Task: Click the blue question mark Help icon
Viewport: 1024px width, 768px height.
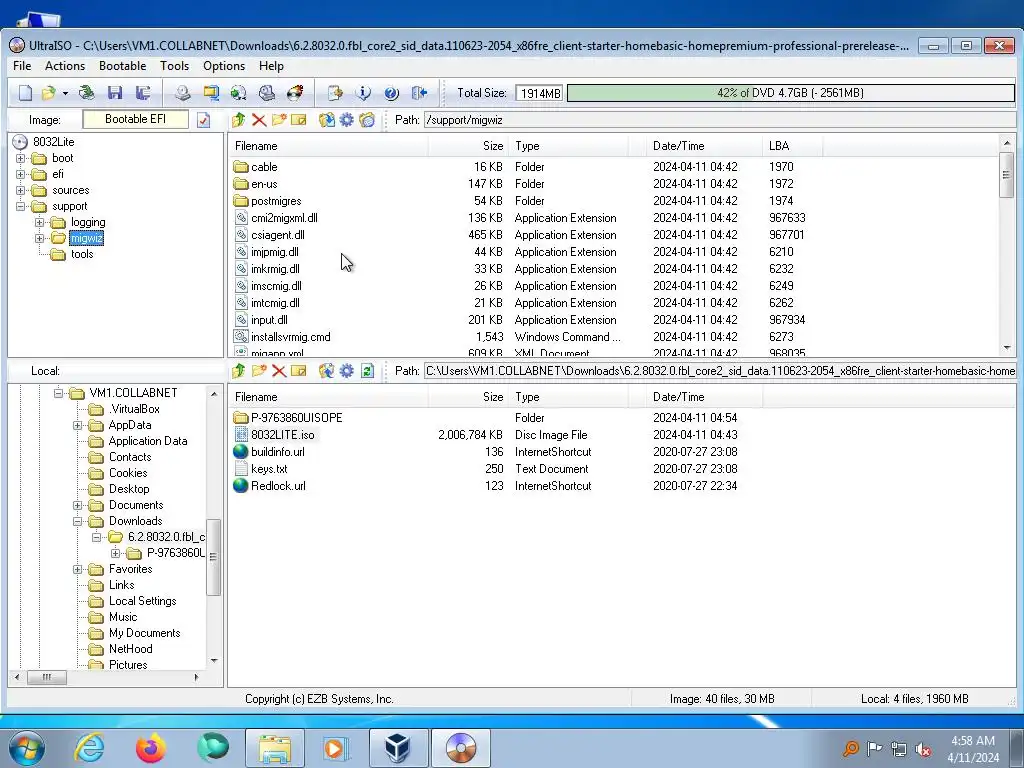Action: tap(391, 93)
